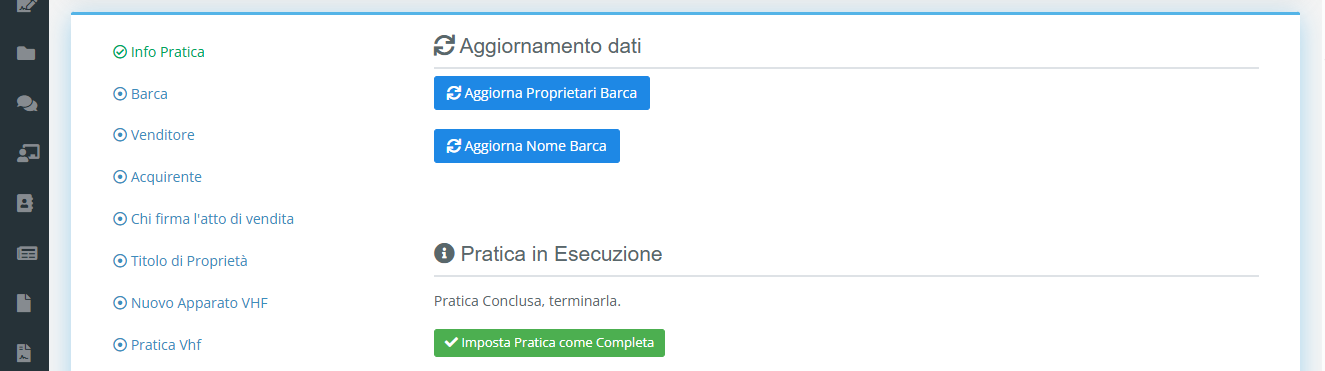Open the PDF file sidebar icon

pyautogui.click(x=25, y=352)
